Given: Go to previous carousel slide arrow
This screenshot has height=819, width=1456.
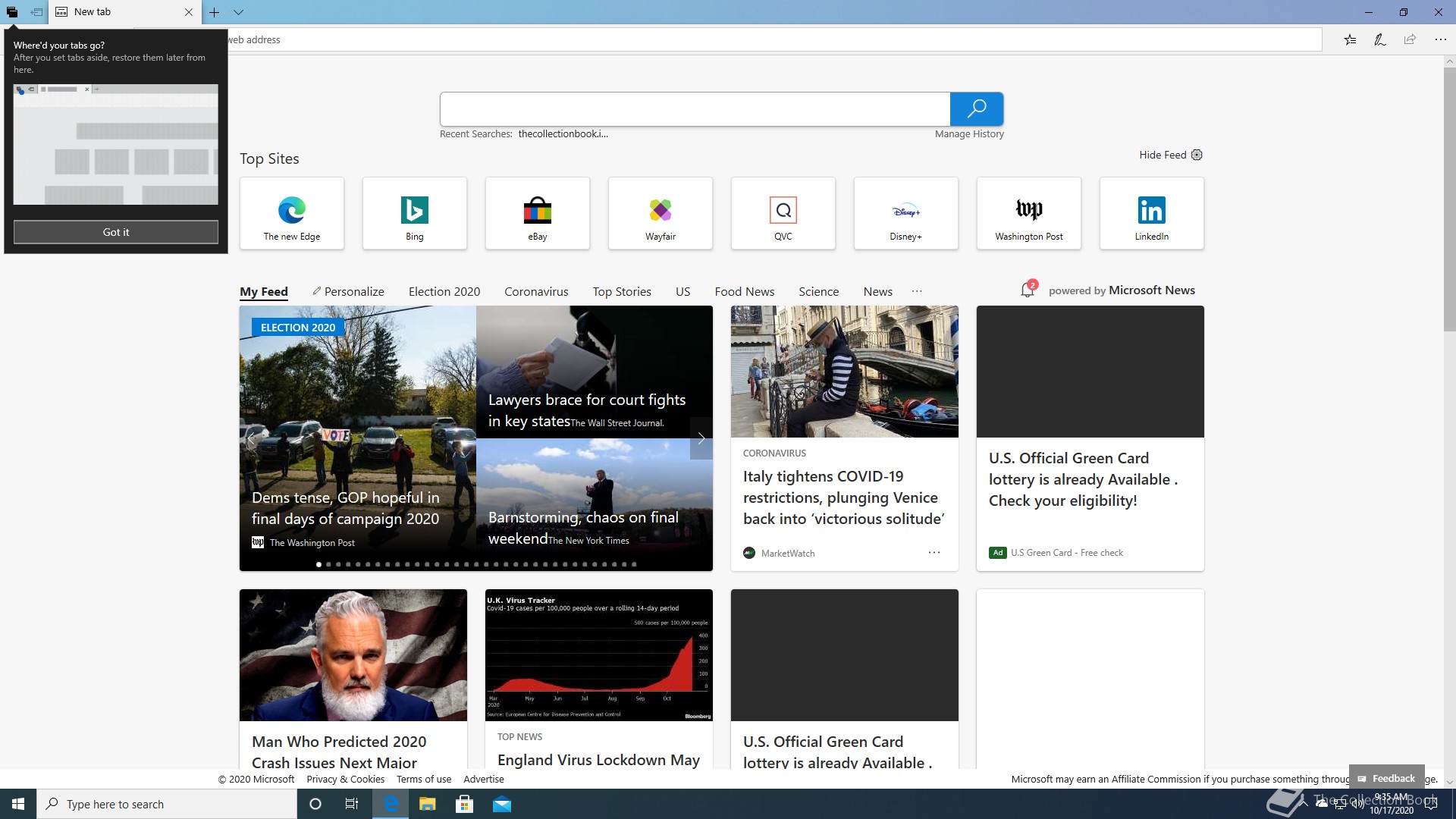Looking at the screenshot, I should (251, 438).
